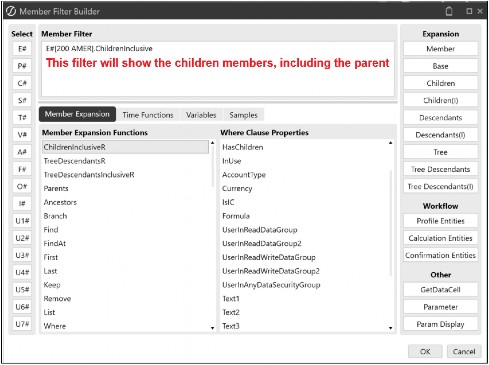Select the U2# dimension button
This screenshot has width=489, height=365.
(x=22, y=238)
